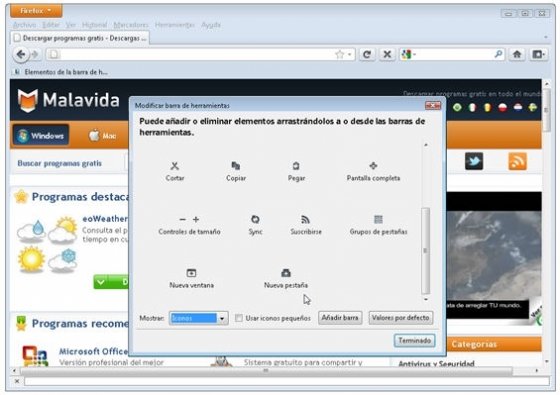The width and height of the screenshot is (560, 395).
Task: Click the Italian flag language icon
Action: [472, 107]
